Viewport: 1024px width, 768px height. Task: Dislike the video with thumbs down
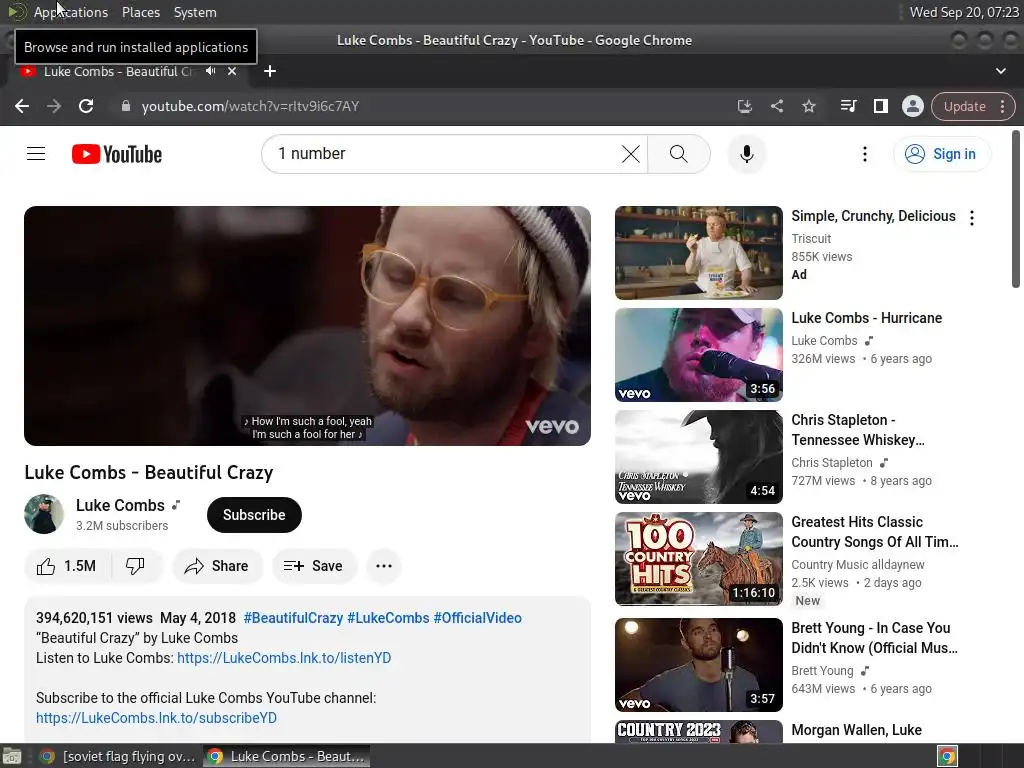135,566
